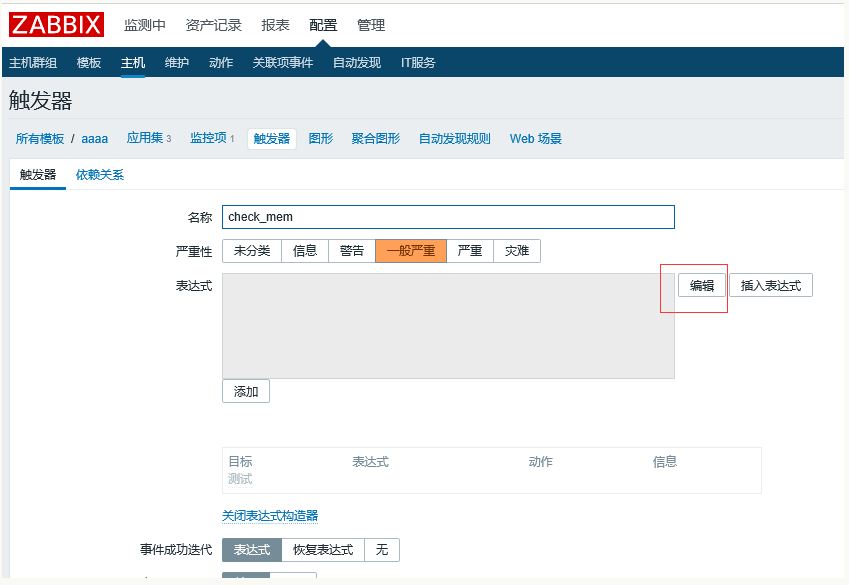Switch to the 触发器 form tab

pos(38,174)
